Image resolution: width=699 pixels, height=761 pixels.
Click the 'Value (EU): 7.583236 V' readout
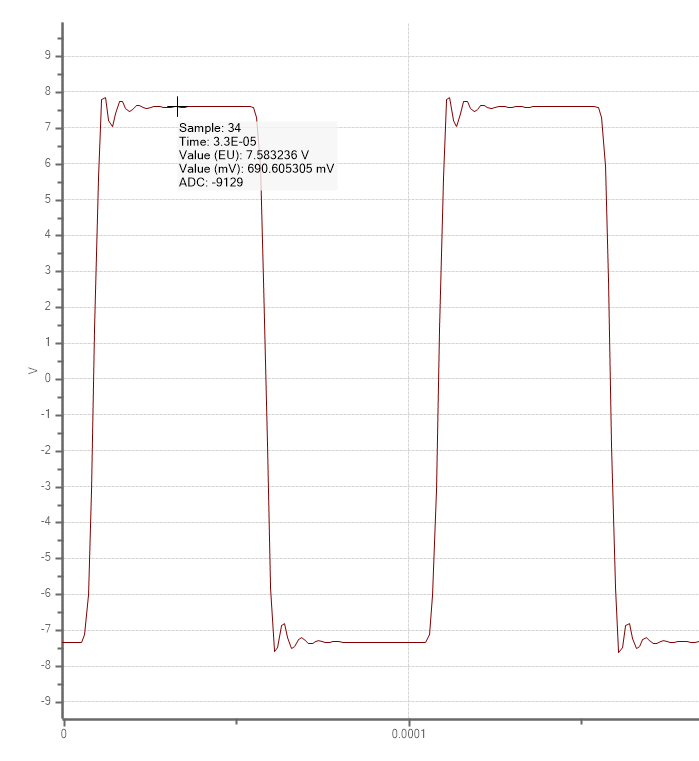244,155
